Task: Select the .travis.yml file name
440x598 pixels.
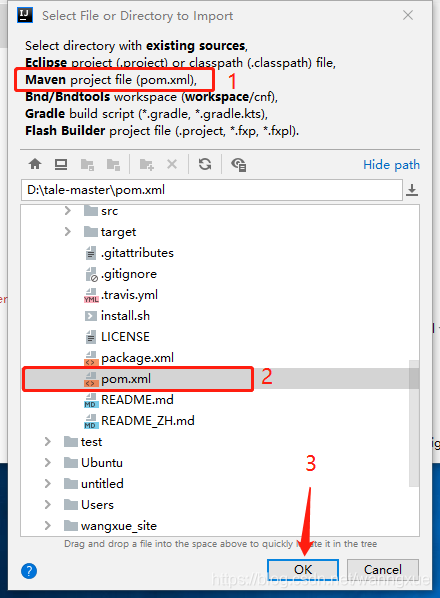Action: pos(129,295)
